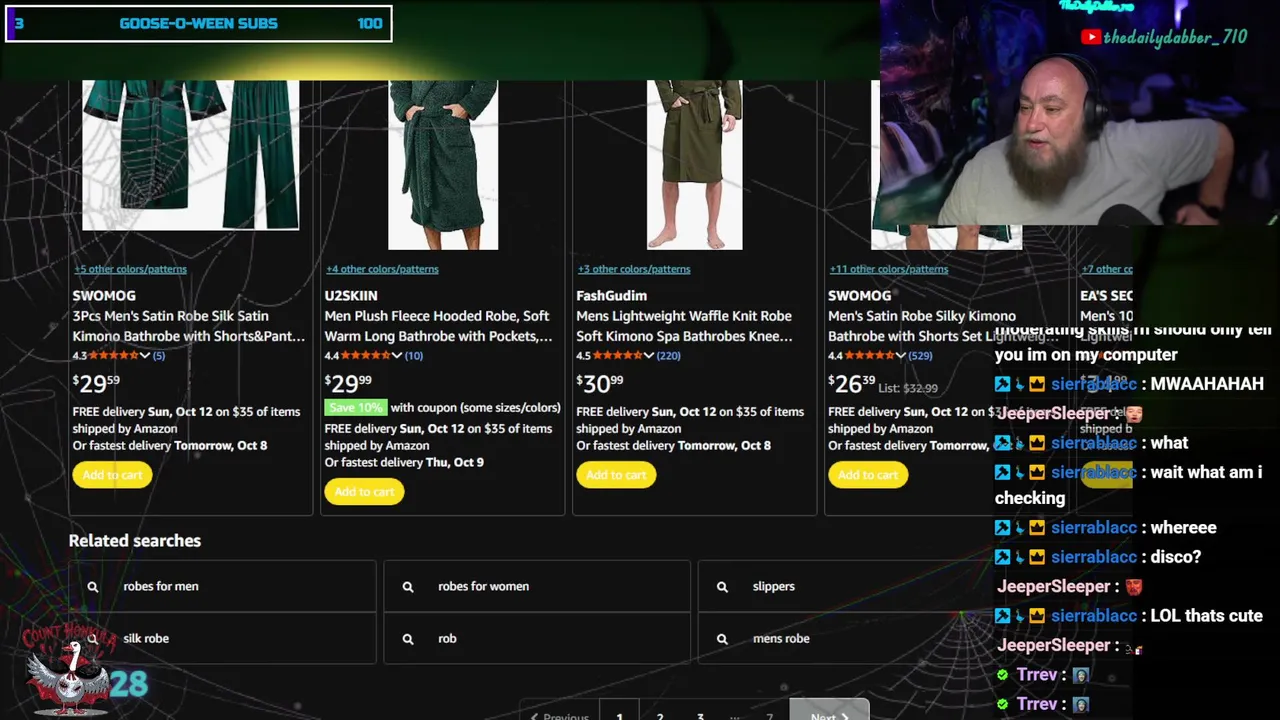
Task: Click sierrablacc name on 'disco?' message
Action: pos(1093,557)
